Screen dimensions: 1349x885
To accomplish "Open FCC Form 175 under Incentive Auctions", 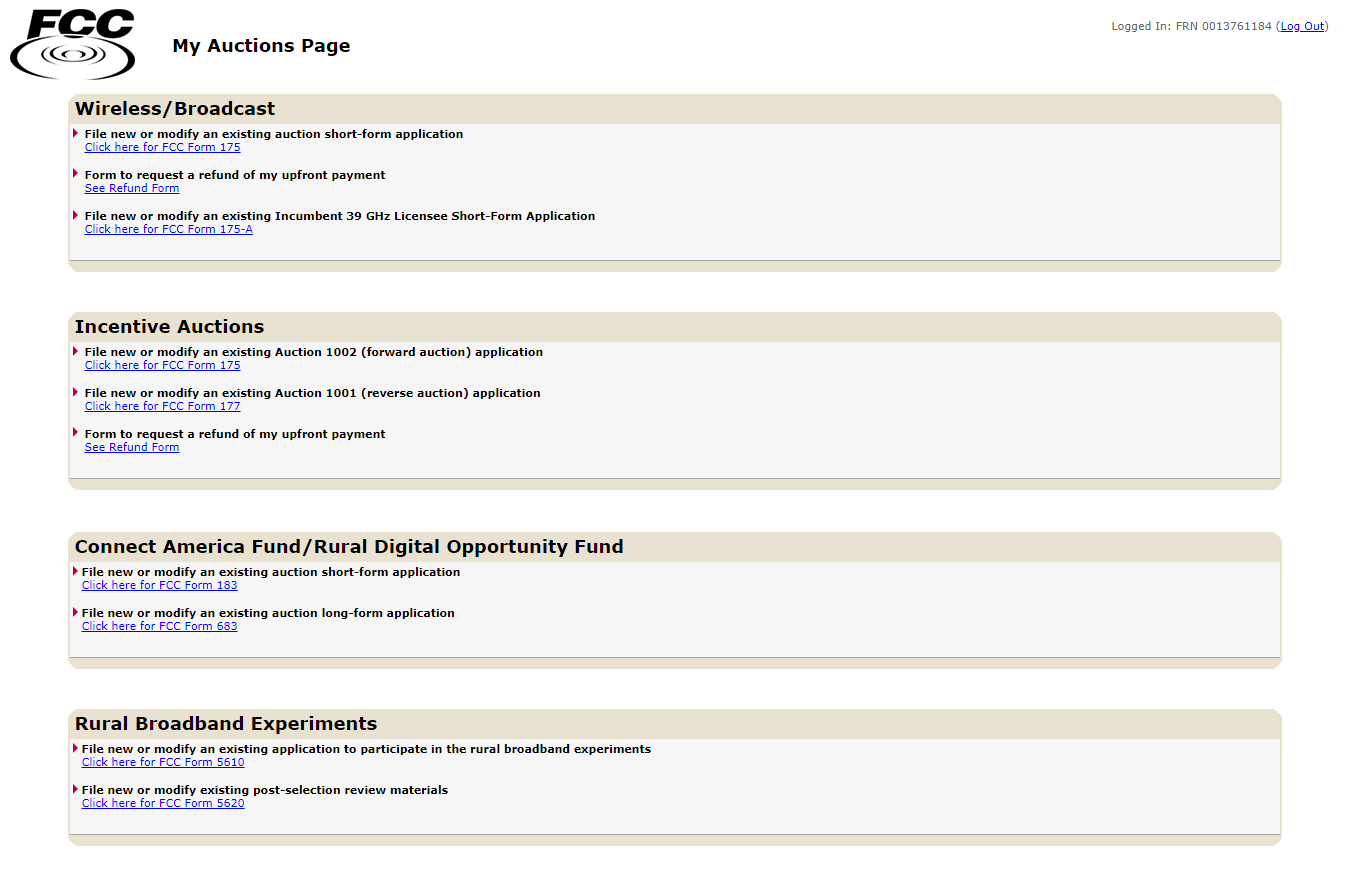I will point(162,366).
